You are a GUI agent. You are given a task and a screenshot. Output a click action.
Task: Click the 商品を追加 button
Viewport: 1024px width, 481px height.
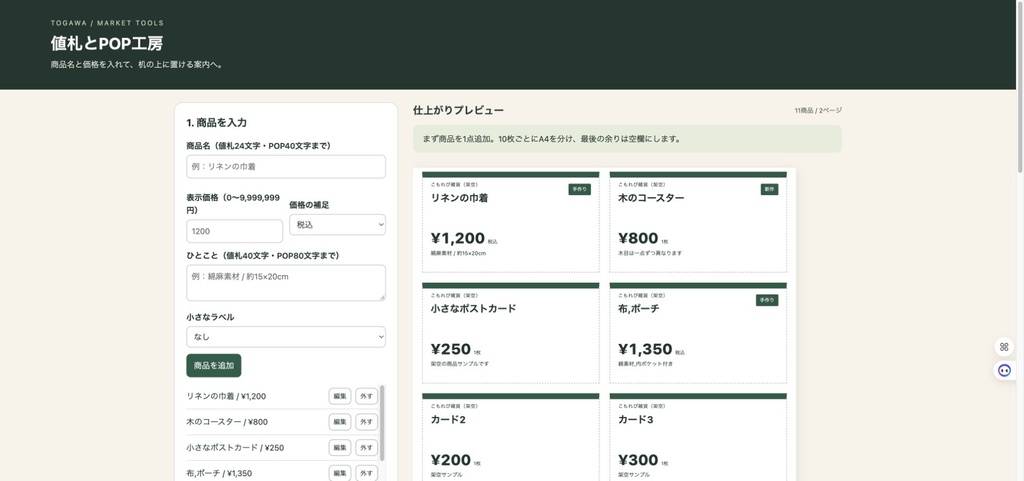click(x=214, y=365)
